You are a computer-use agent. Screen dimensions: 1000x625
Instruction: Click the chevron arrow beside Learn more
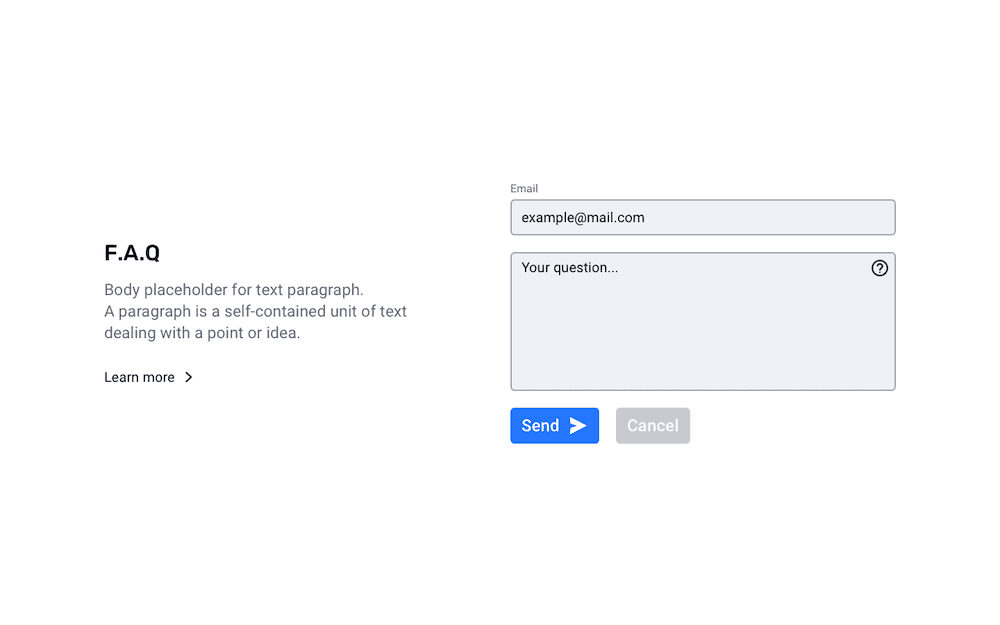pos(189,377)
